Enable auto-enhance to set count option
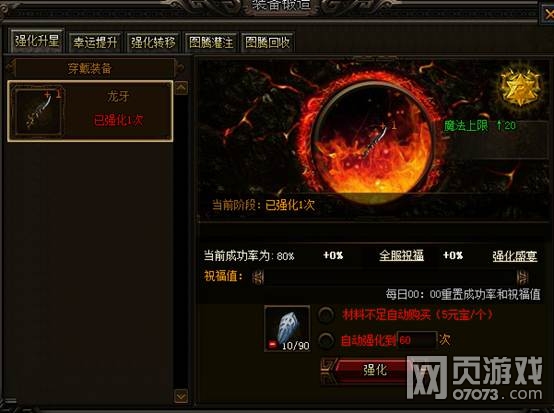554x413 pixels. (326, 340)
